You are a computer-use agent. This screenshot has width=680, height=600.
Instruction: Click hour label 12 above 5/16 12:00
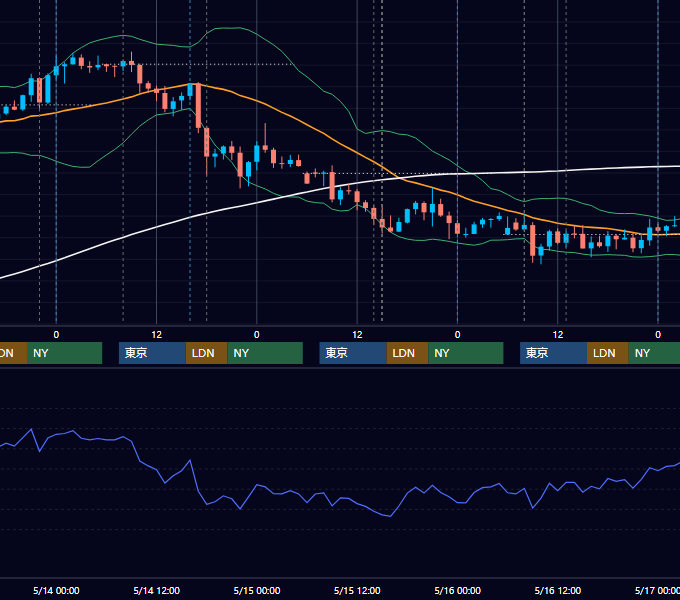[x=558, y=335]
